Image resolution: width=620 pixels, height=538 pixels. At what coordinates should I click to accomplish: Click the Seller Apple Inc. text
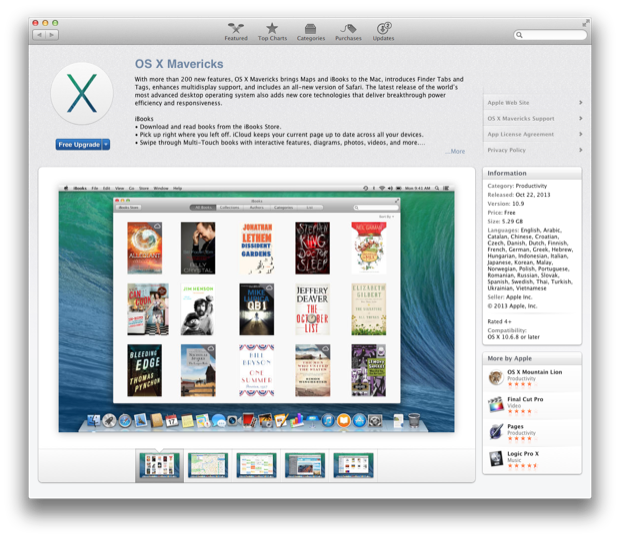point(510,297)
